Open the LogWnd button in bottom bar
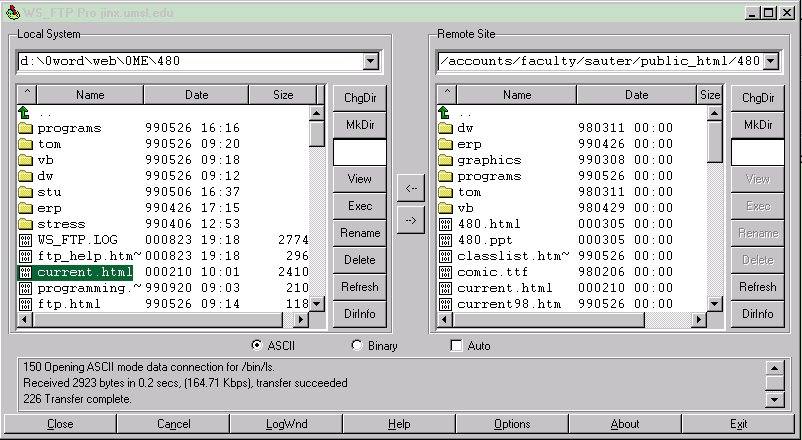 pos(287,424)
